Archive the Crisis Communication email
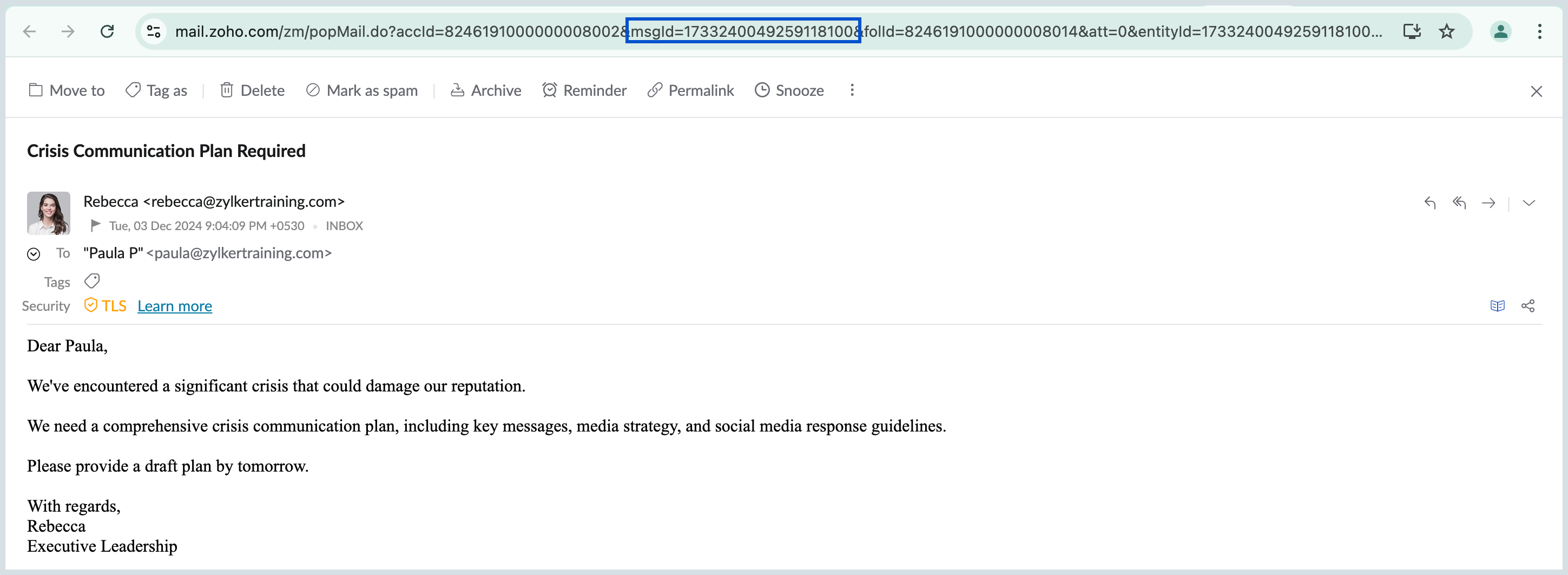The height and width of the screenshot is (575, 1568). click(x=486, y=90)
